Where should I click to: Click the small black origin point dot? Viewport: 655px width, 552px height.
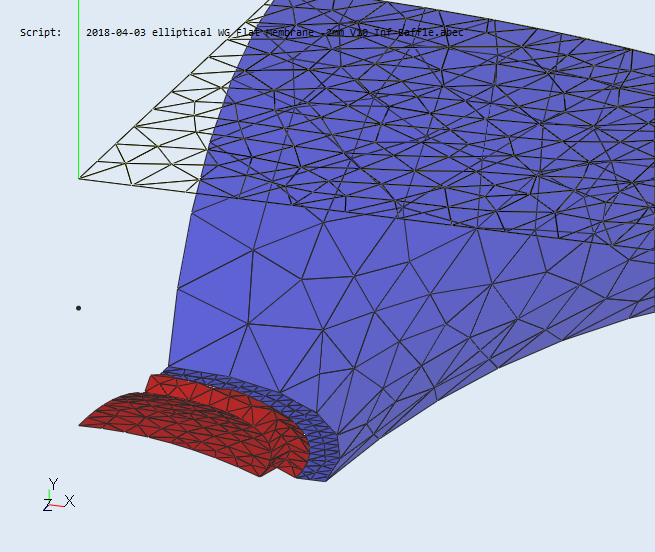click(78, 308)
